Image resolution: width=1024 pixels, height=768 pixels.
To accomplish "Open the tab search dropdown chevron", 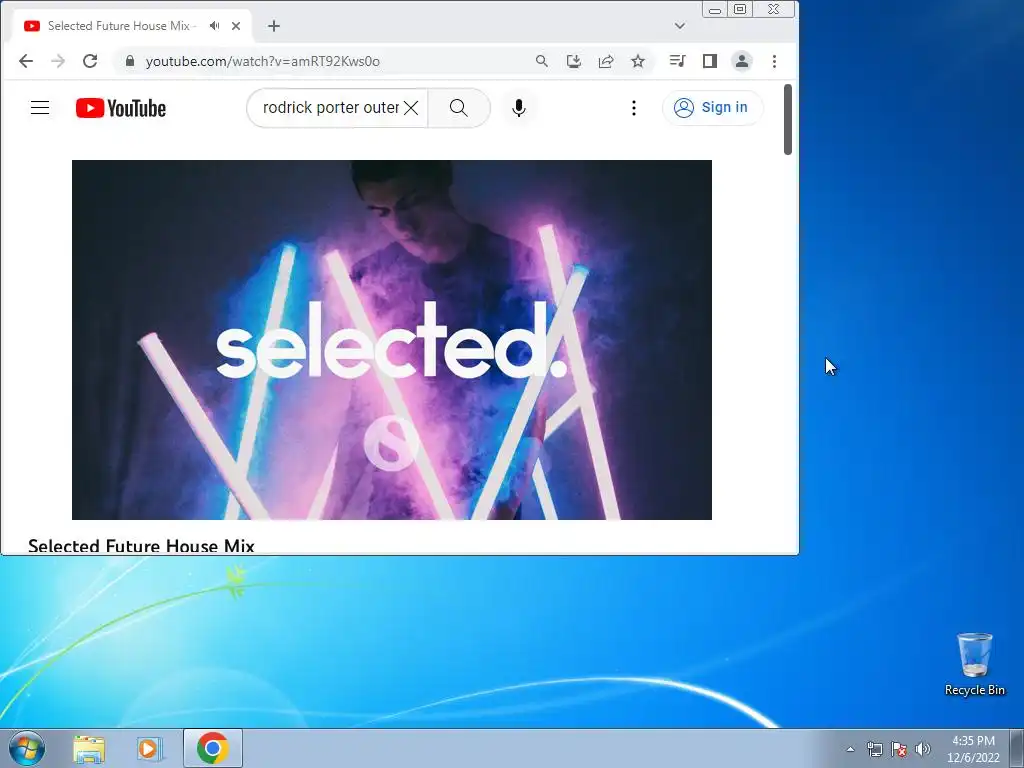I will (680, 26).
